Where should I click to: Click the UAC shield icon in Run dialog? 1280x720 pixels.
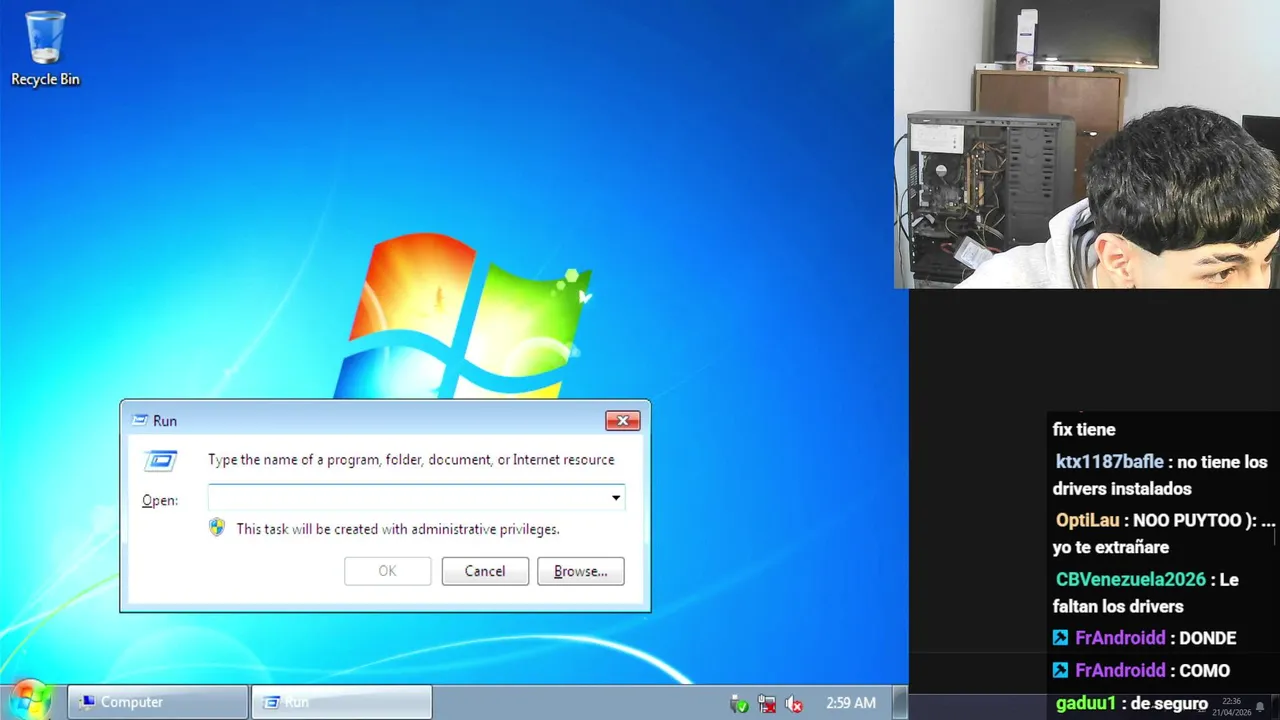pyautogui.click(x=217, y=527)
